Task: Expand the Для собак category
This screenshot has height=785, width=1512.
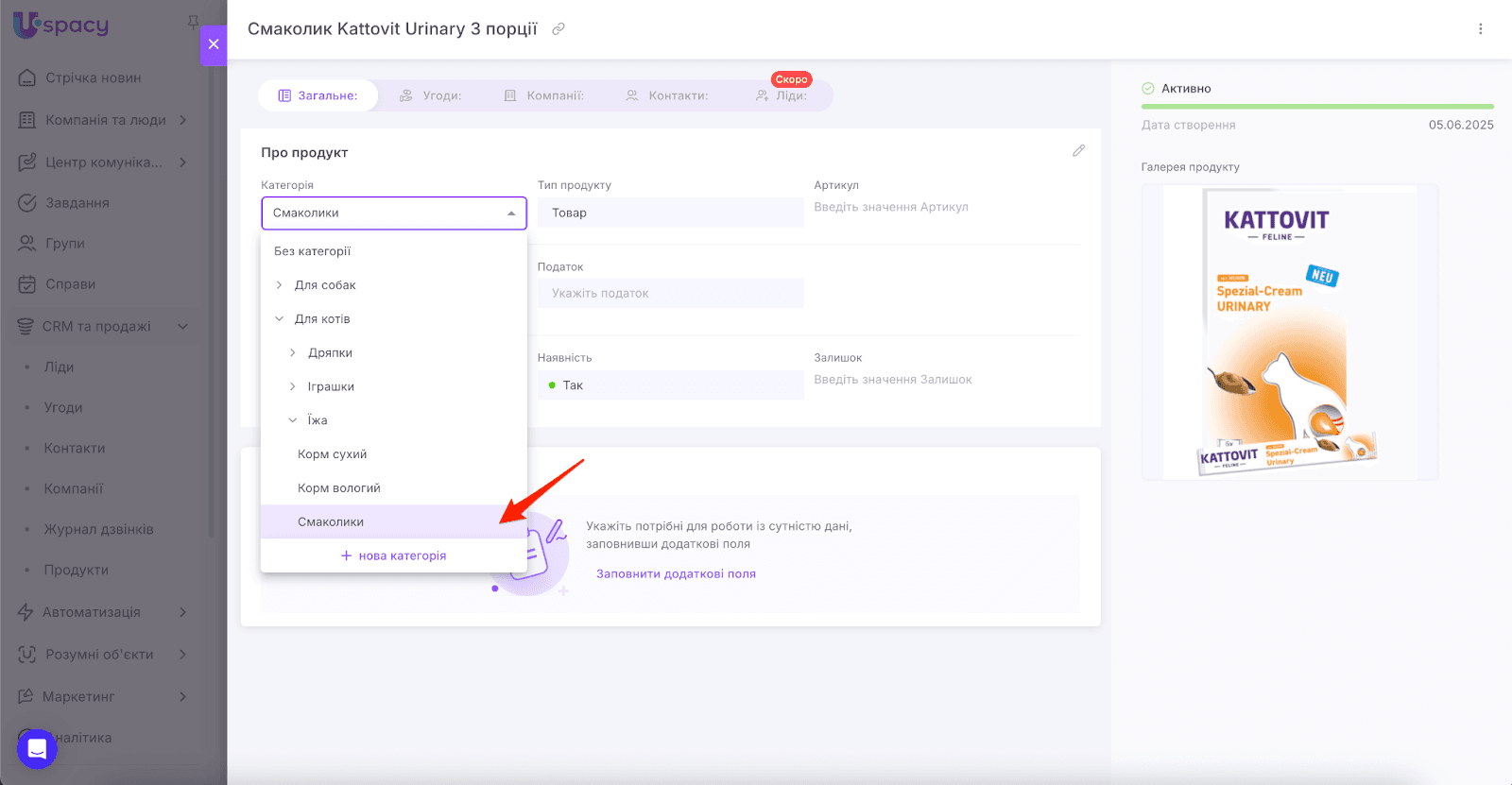Action: coord(279,285)
